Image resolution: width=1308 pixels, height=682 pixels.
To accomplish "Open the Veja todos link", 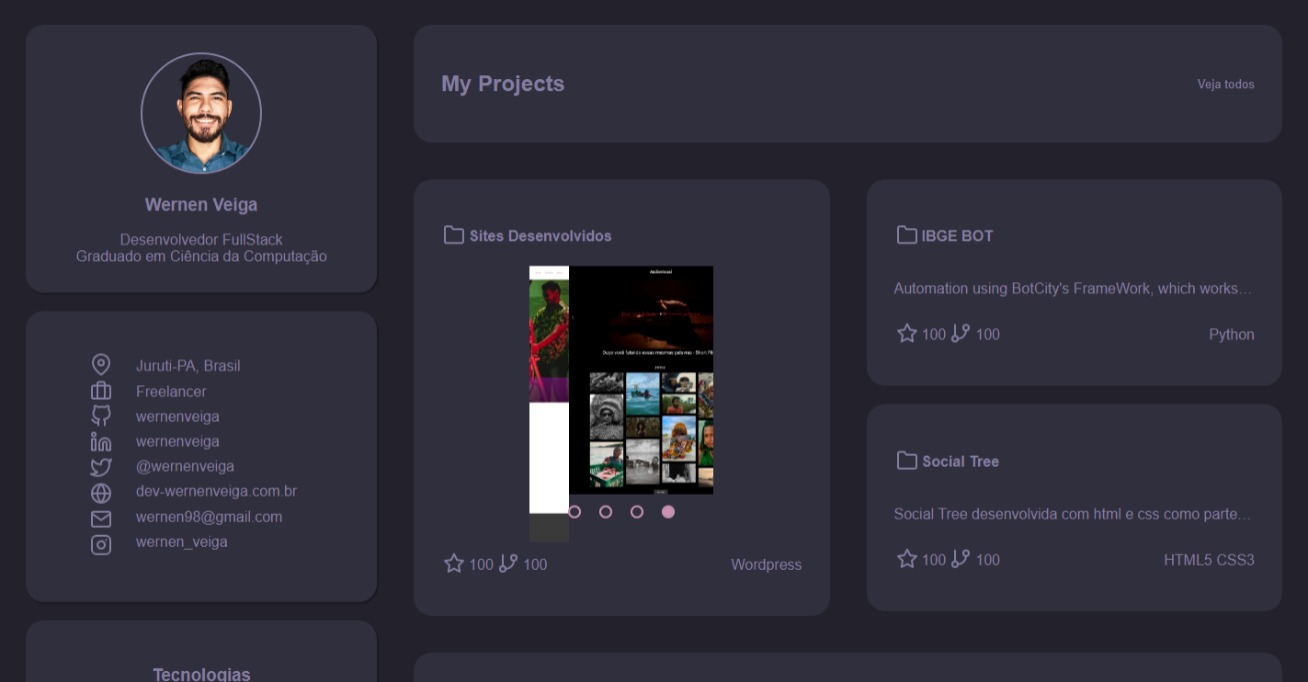I will click(x=1226, y=84).
